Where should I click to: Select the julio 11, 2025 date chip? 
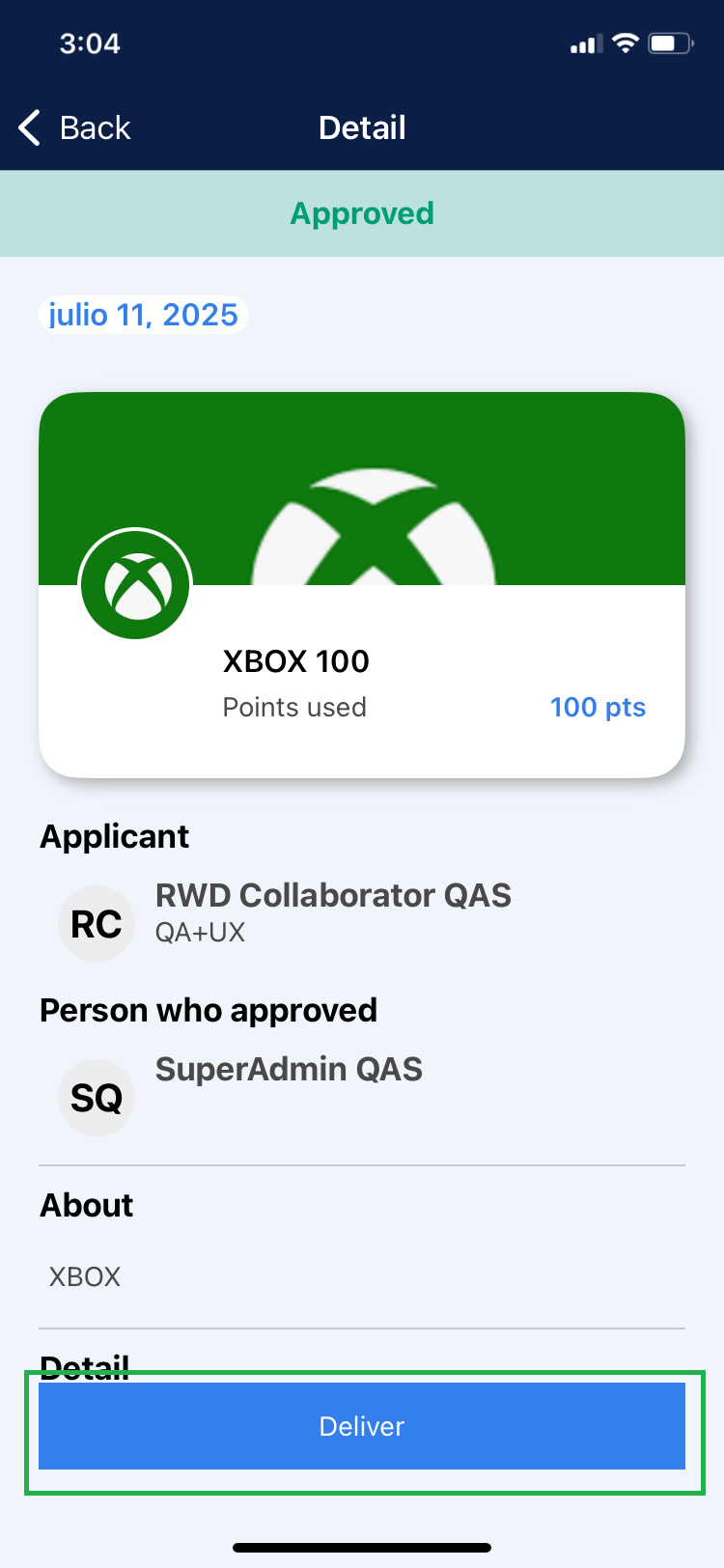(143, 315)
